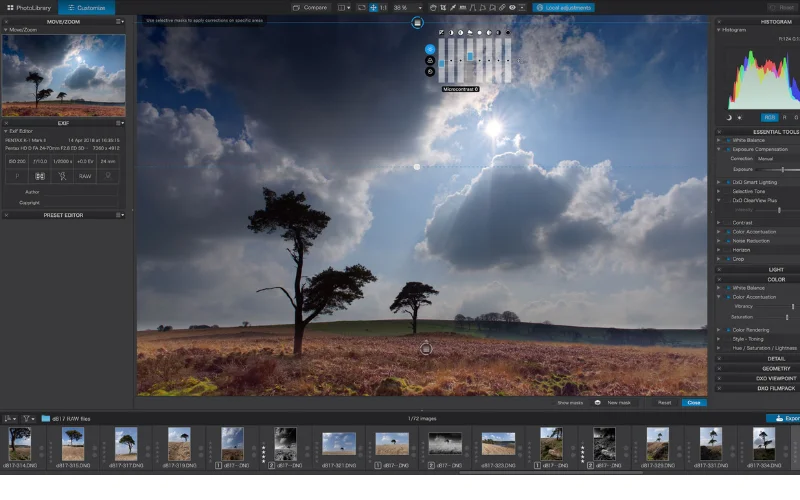This screenshot has height=500, width=800.
Task: Select the bottom equalizer group button
Action: pos(430,71)
